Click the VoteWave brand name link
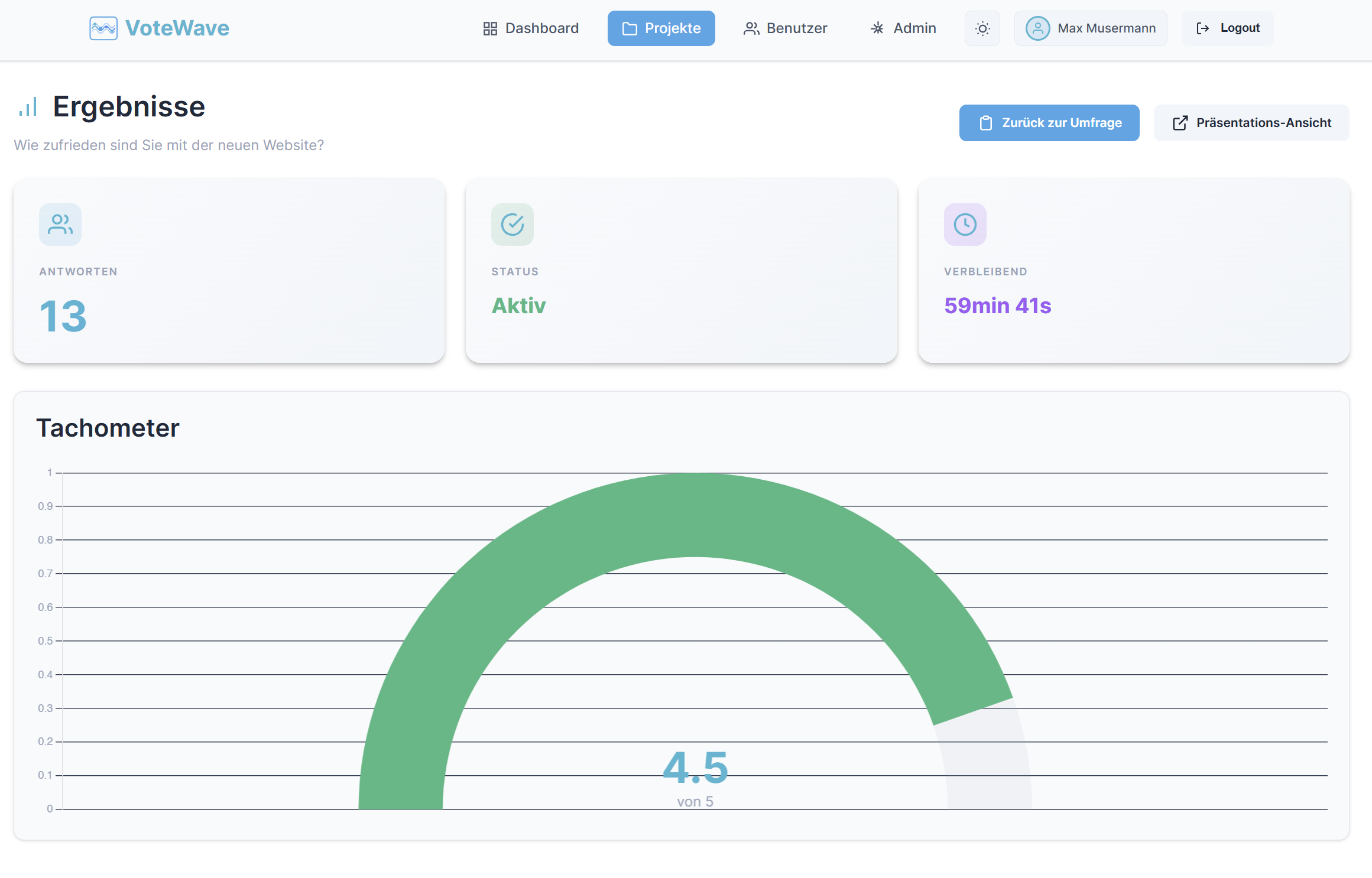This screenshot has width=1372, height=878. 177,28
